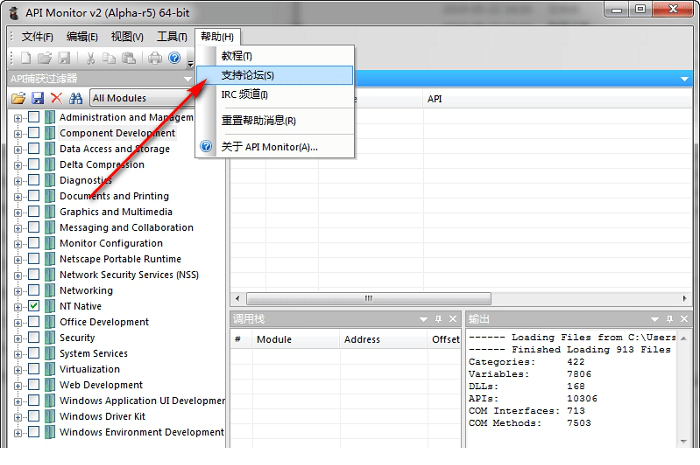Click the Paste clipboard toolbar icon
The image size is (700, 465).
point(129,58)
